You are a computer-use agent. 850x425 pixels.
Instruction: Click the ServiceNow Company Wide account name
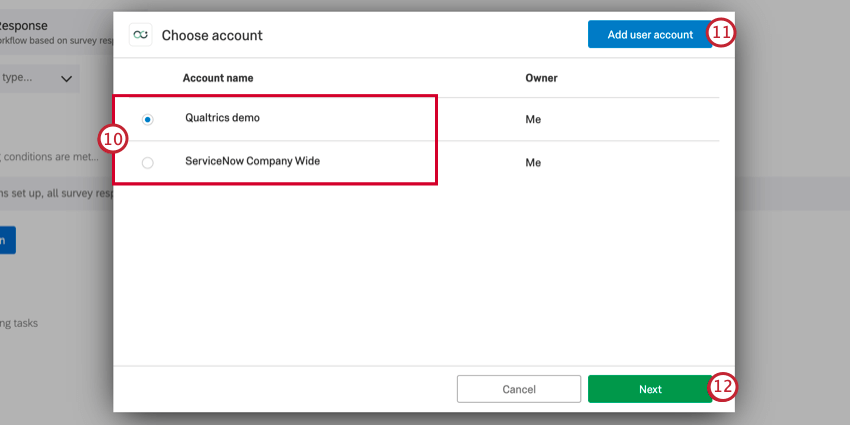pos(252,161)
